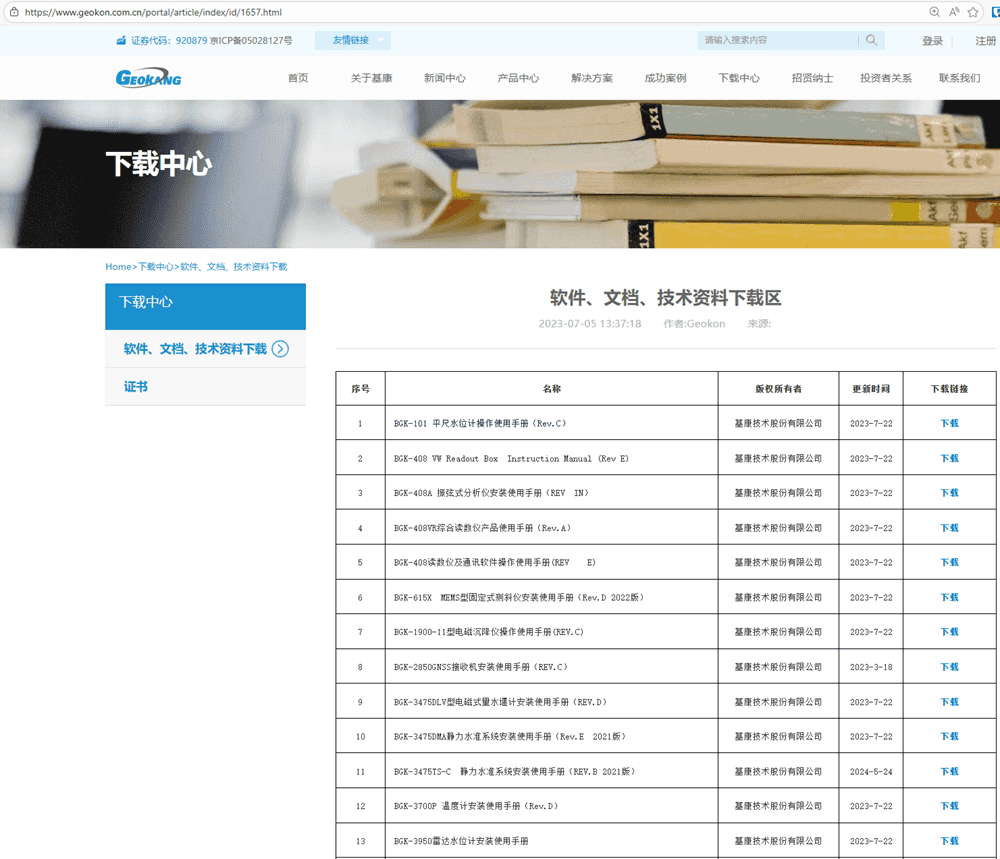The image size is (1000, 859).
Task: Click the search magnifier icon
Action: pyautogui.click(x=871, y=40)
